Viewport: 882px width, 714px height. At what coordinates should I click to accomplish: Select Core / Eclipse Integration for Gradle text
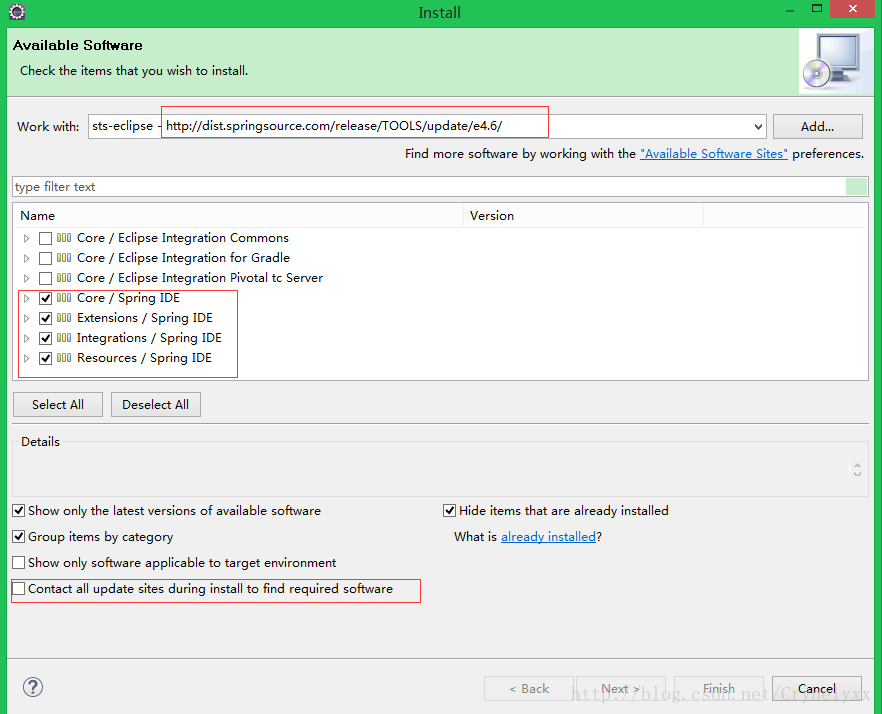[x=183, y=258]
